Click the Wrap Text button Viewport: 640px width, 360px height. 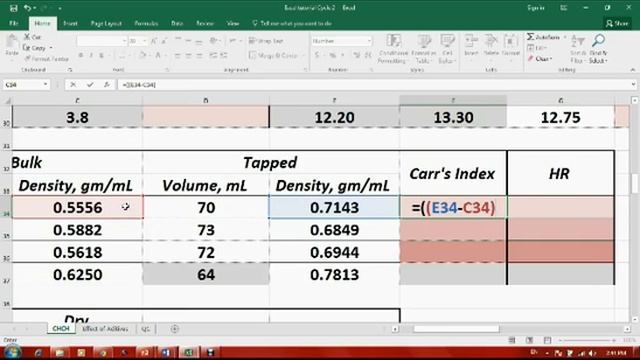pyautogui.click(x=266, y=41)
